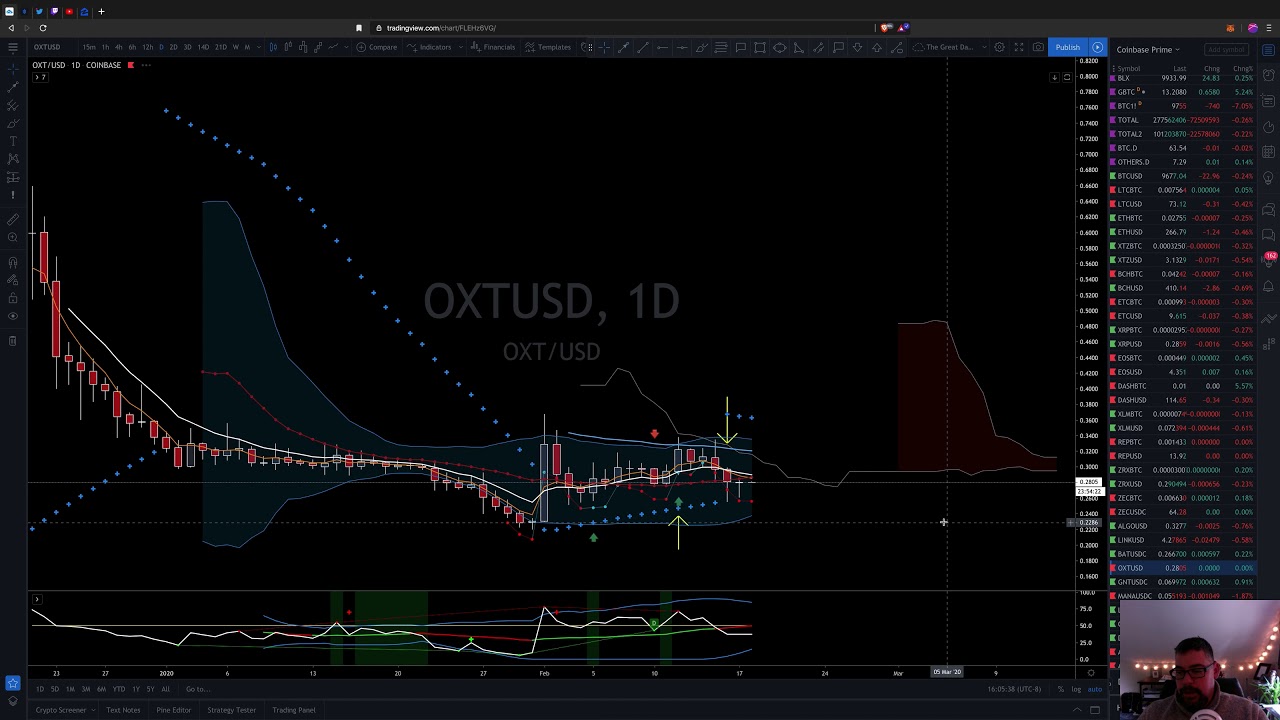Open the three-dots menu beside chart title
Viewport: 1280px width, 720px height.
(146, 65)
